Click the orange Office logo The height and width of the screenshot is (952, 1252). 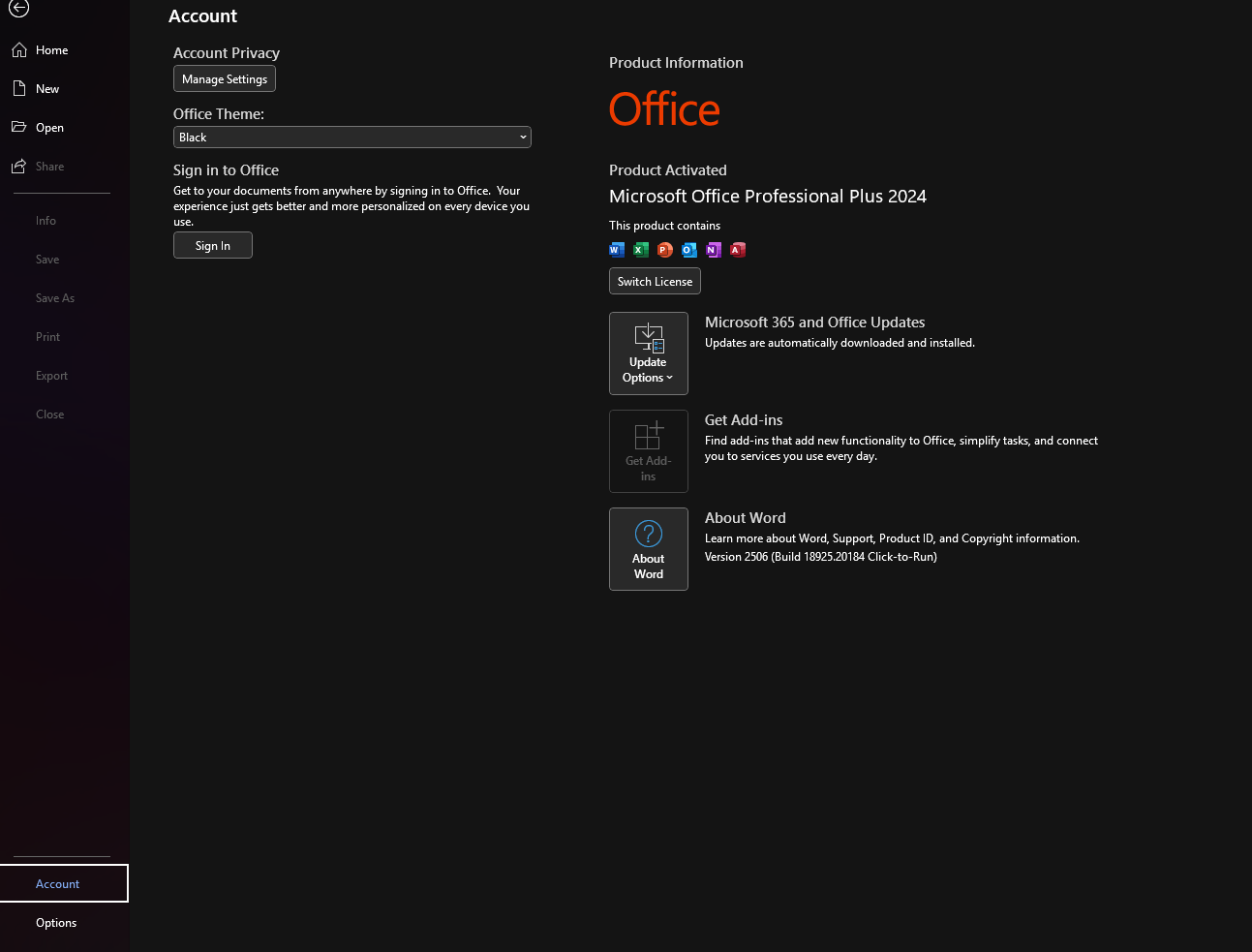pos(664,109)
